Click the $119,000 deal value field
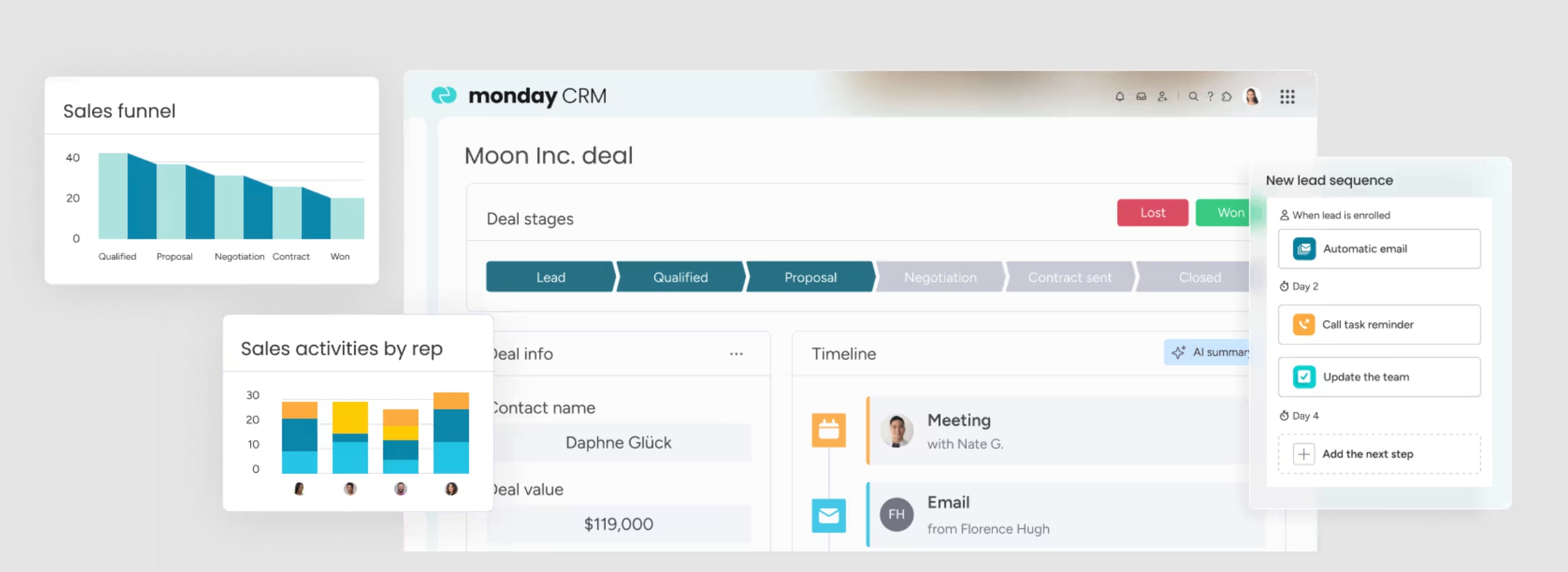Screen dimensions: 1568x572 [619, 524]
